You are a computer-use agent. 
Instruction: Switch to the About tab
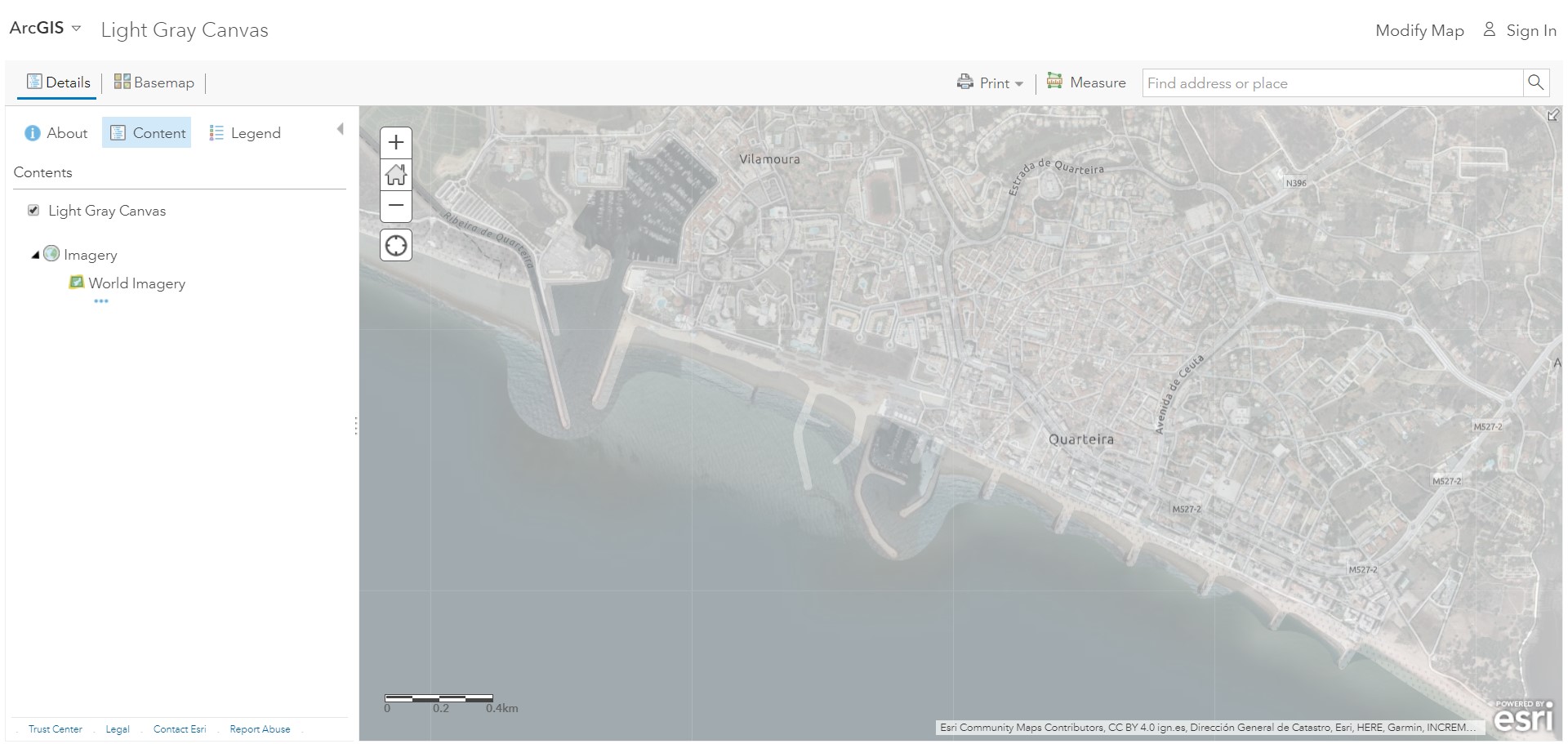click(x=56, y=133)
